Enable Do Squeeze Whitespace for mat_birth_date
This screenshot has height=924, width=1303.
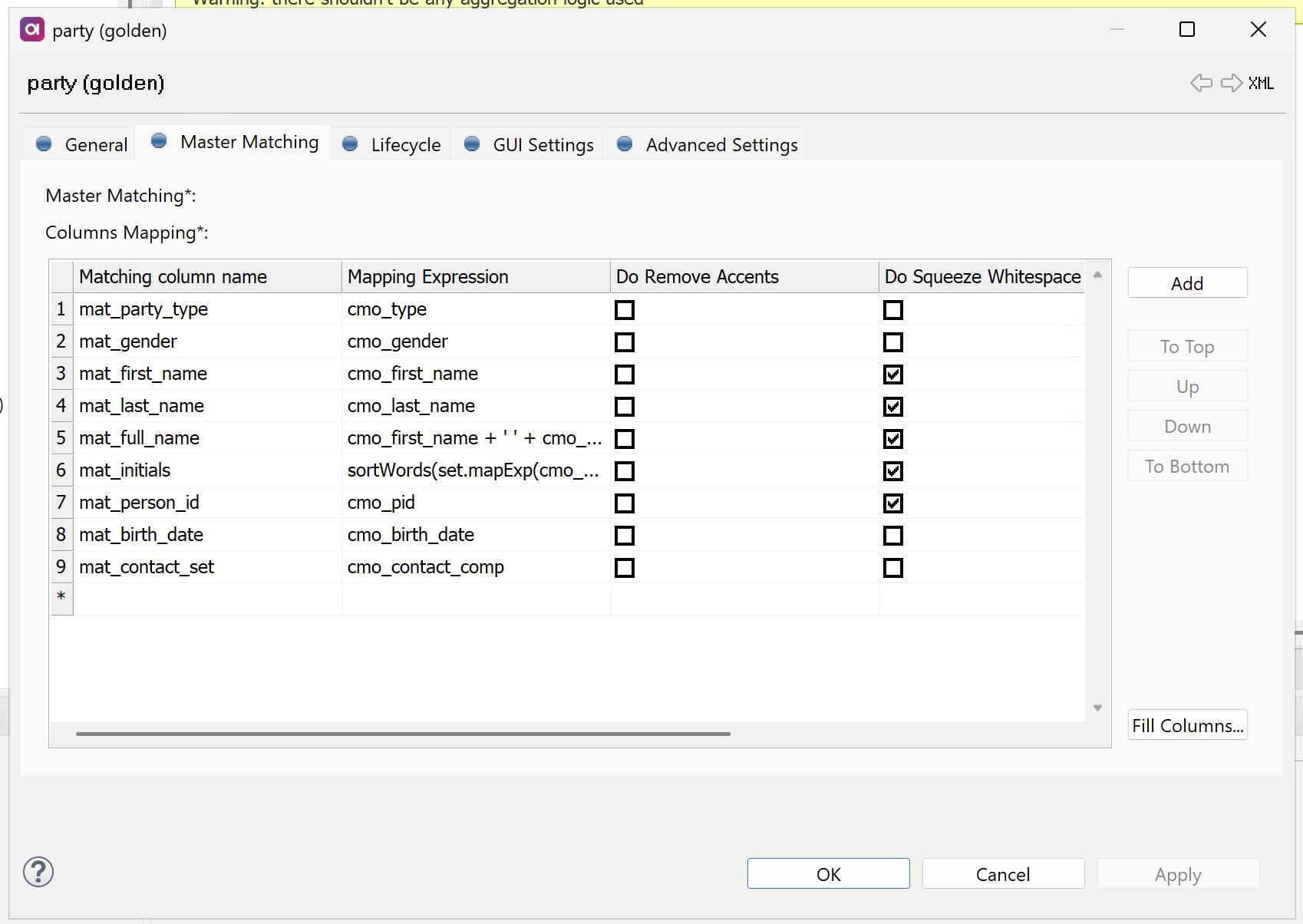click(892, 535)
